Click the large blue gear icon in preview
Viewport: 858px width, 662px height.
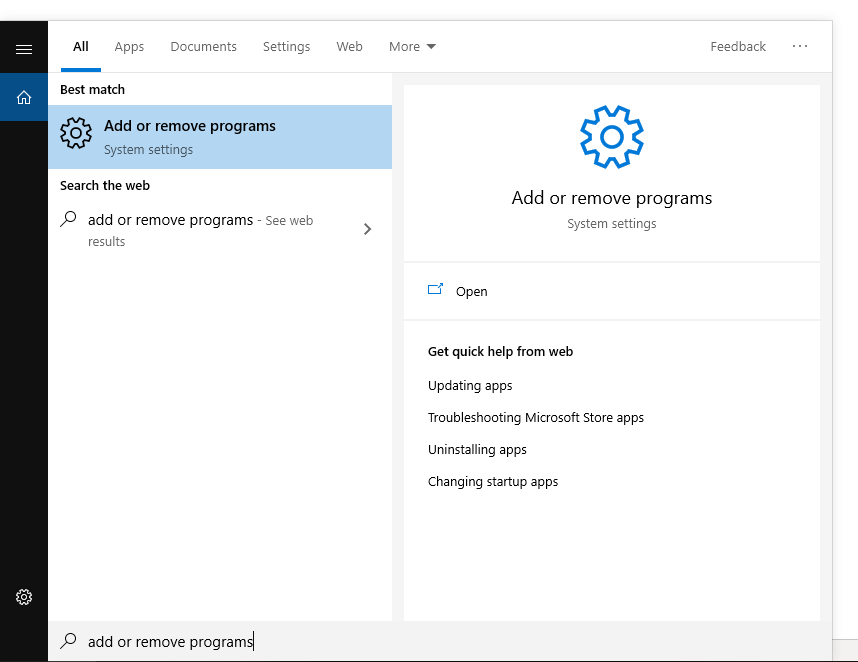(611, 136)
